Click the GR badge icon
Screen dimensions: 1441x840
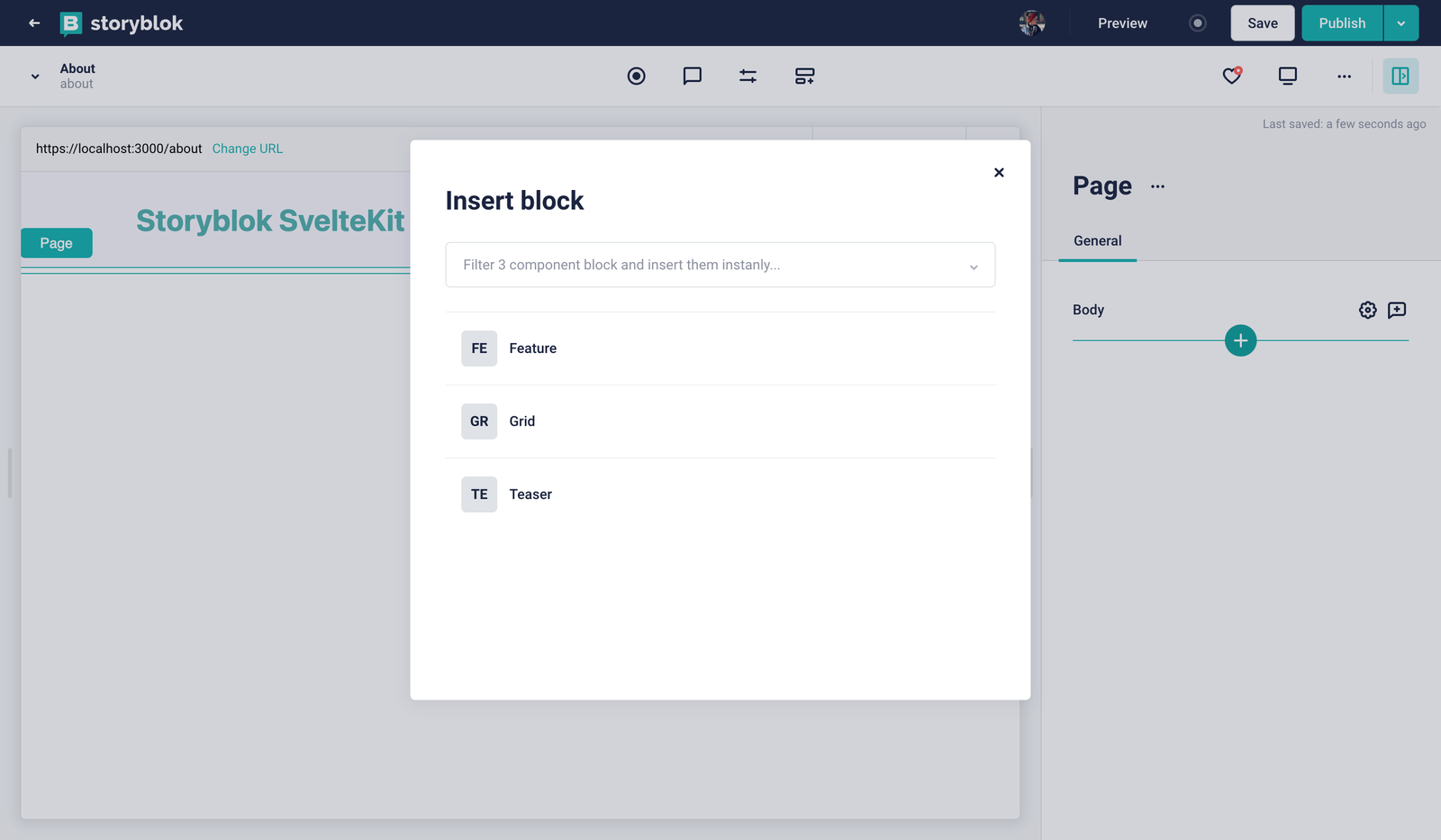point(479,421)
